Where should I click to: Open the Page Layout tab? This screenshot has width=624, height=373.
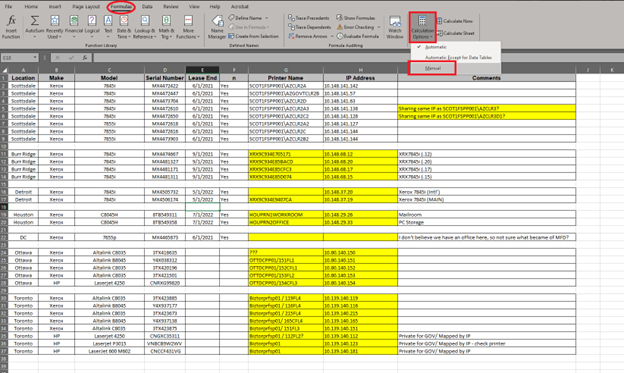pos(86,7)
